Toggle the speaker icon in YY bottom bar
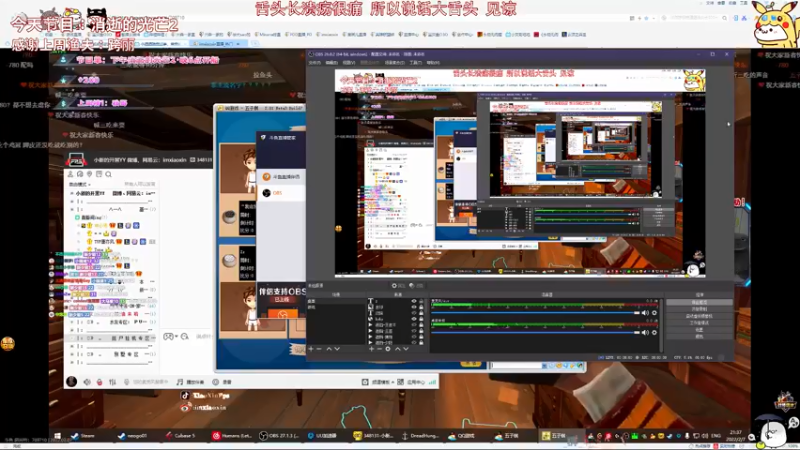 pos(87,382)
